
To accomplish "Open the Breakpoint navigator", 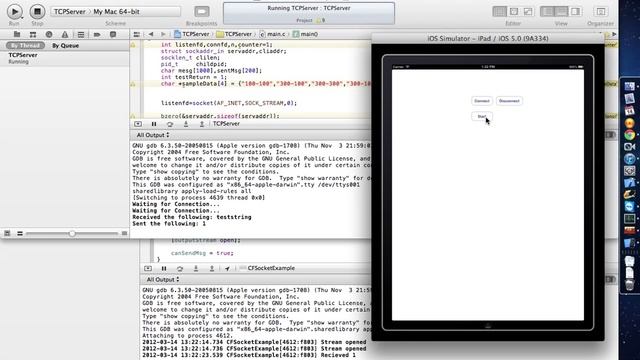I will tap(97, 34).
